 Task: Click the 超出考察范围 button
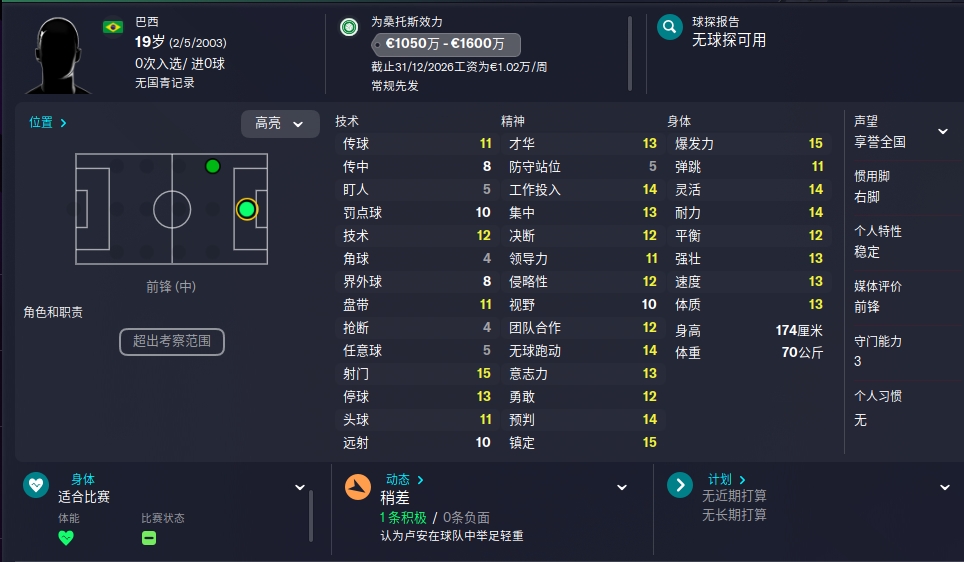click(172, 341)
